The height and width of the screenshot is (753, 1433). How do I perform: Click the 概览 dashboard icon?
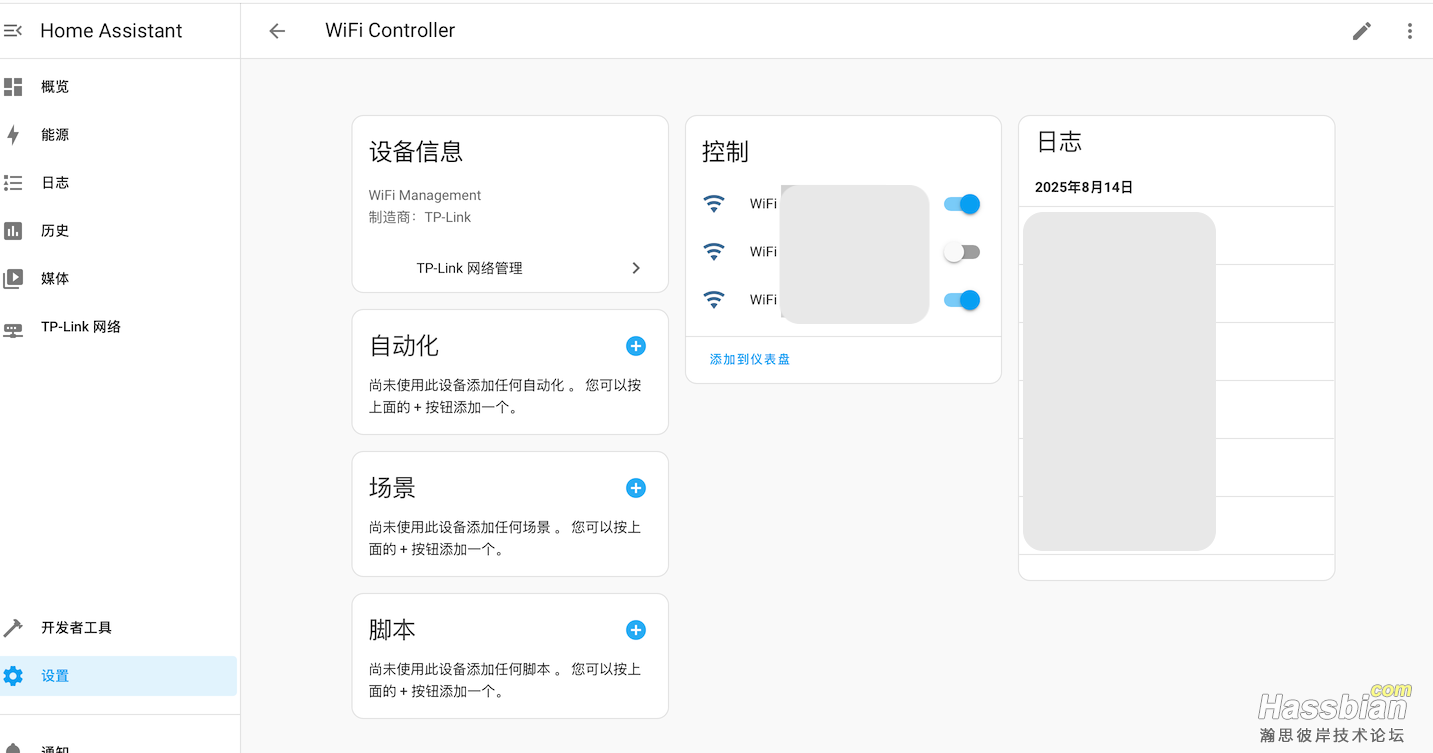click(x=13, y=87)
